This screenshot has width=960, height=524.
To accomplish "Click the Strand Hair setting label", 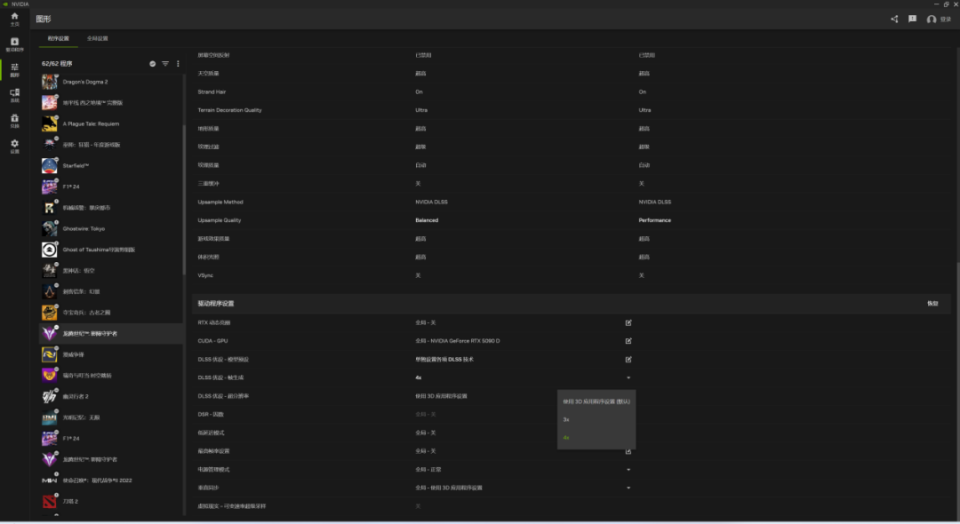I will [212, 92].
